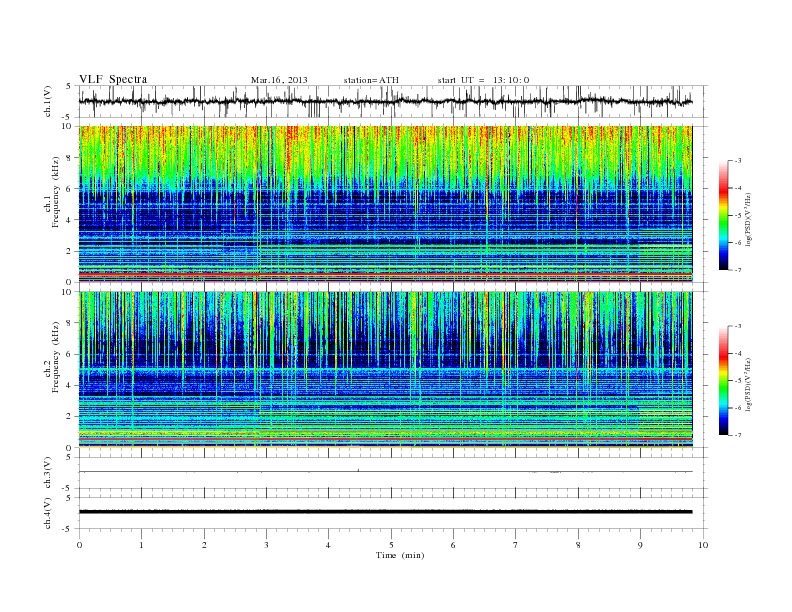Click the 'ch.4(V)' axis label
Image resolution: width=792 pixels, height=612 pixels.
coord(48,513)
